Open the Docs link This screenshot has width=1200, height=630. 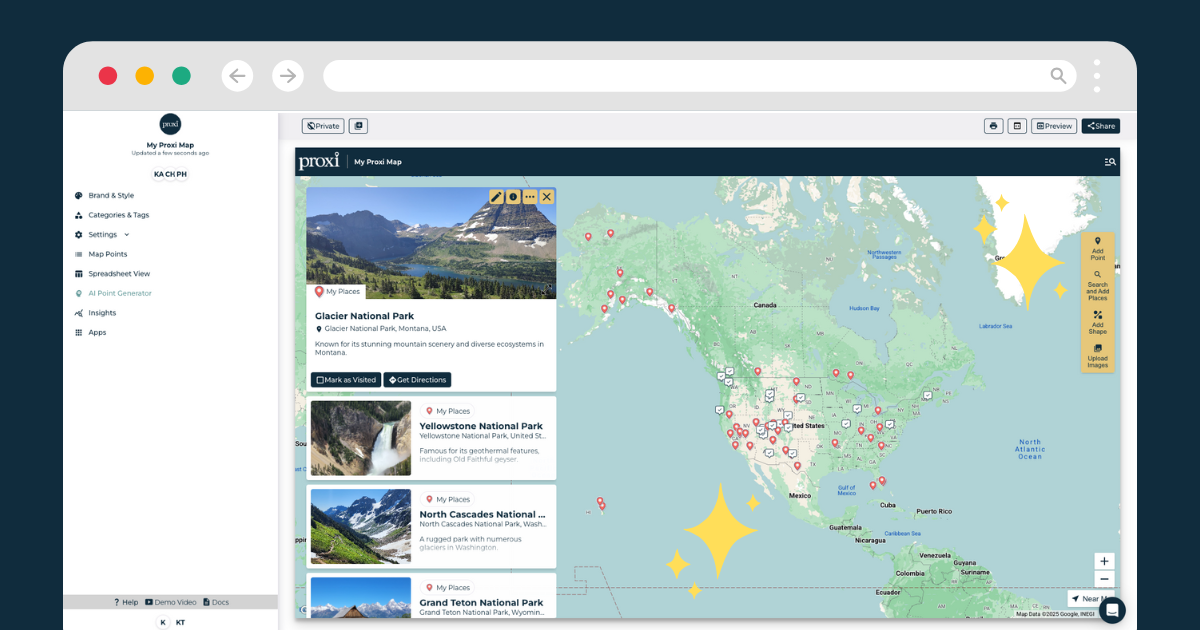click(216, 602)
